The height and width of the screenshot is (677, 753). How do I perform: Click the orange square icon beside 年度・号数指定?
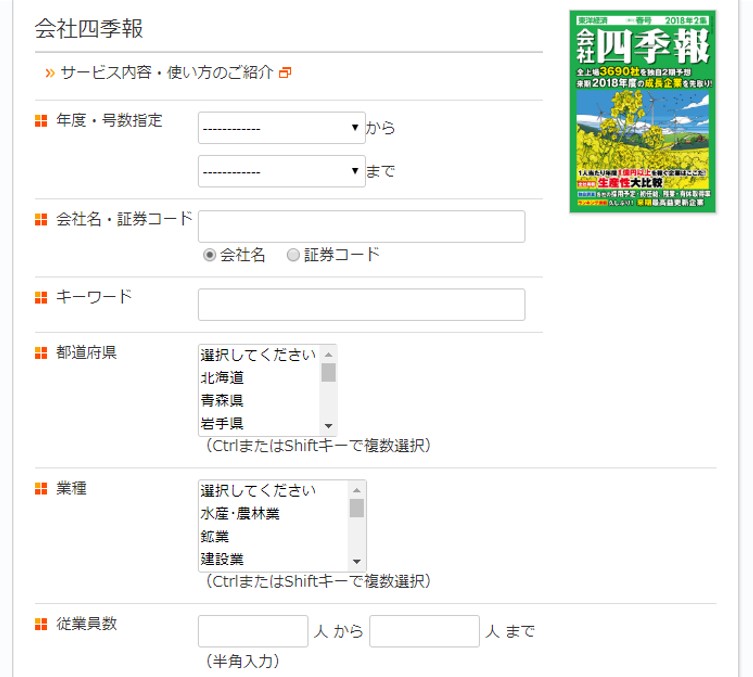click(x=41, y=121)
